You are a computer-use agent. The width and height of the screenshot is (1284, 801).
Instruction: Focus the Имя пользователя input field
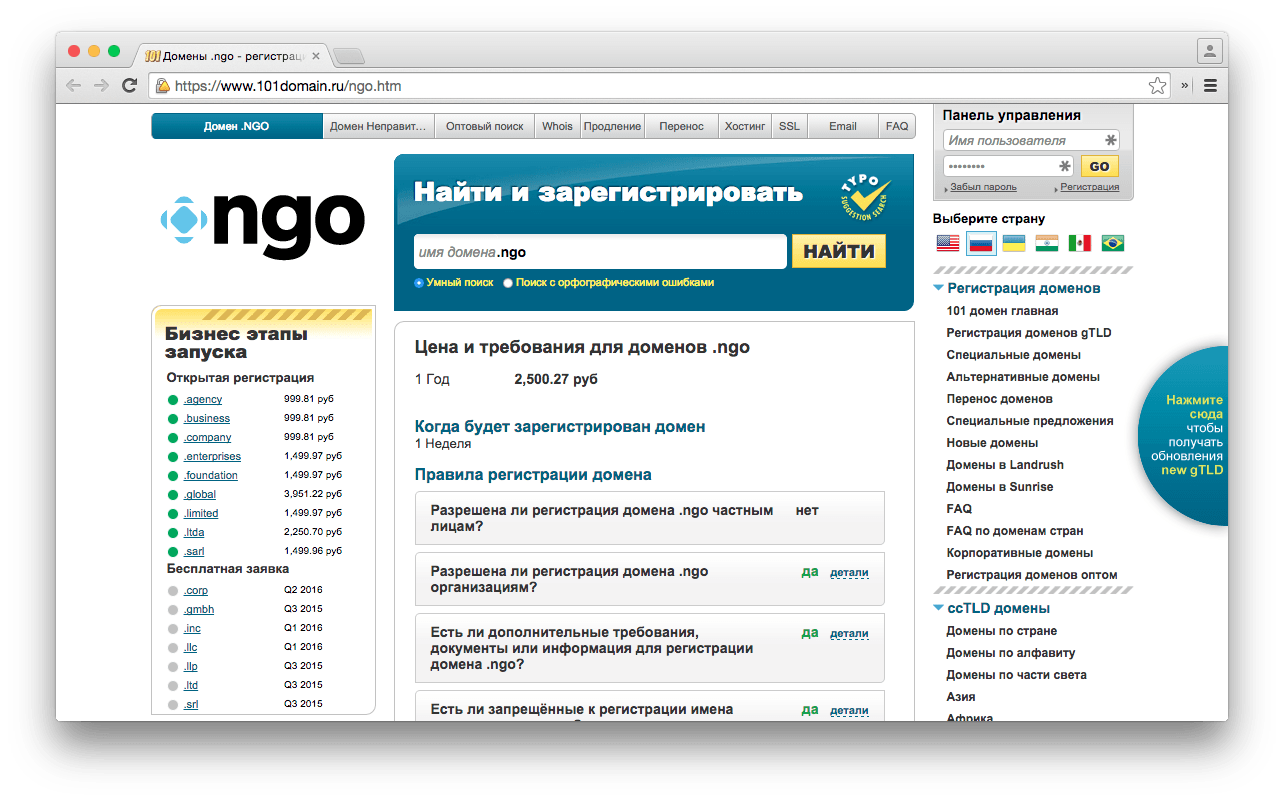click(1031, 141)
